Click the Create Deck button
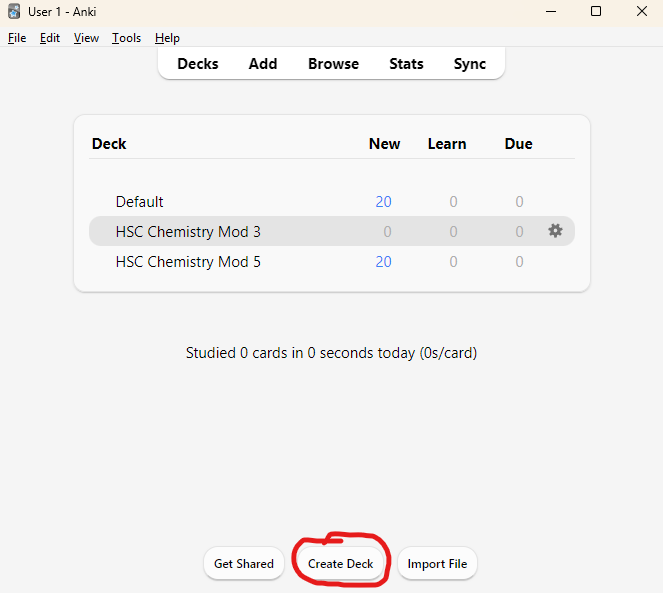 [x=340, y=563]
